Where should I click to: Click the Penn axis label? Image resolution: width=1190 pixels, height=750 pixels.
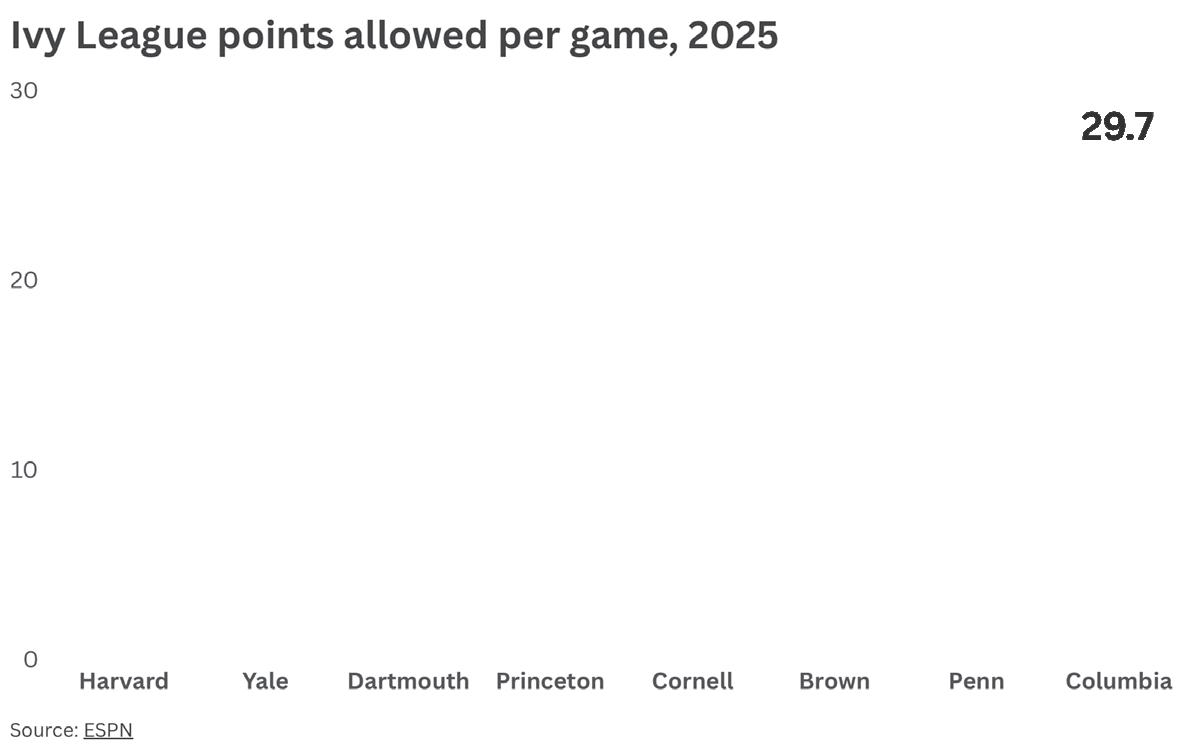(x=977, y=681)
